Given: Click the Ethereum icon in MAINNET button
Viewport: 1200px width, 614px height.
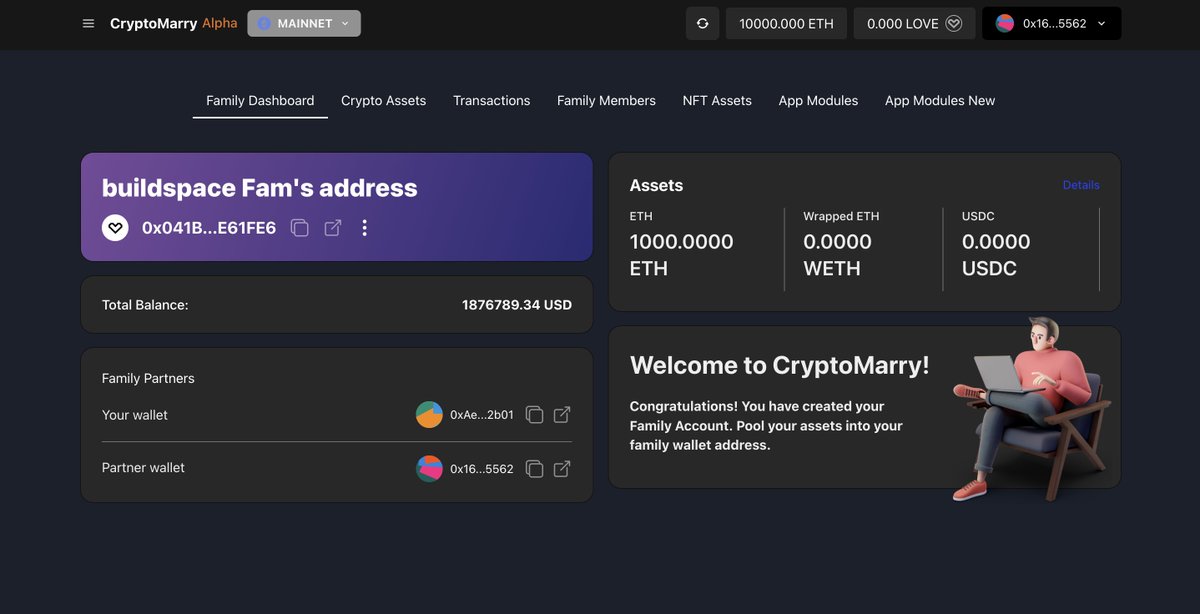Looking at the screenshot, I should click(x=265, y=23).
